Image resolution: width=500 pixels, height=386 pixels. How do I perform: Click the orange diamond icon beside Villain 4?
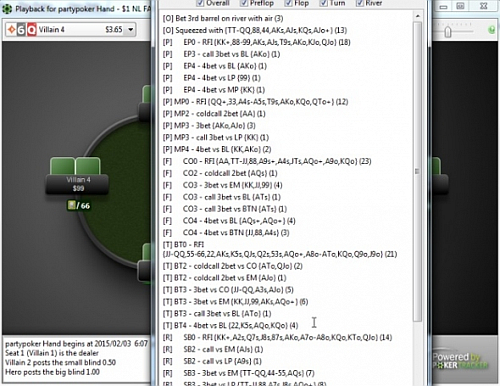[11, 30]
